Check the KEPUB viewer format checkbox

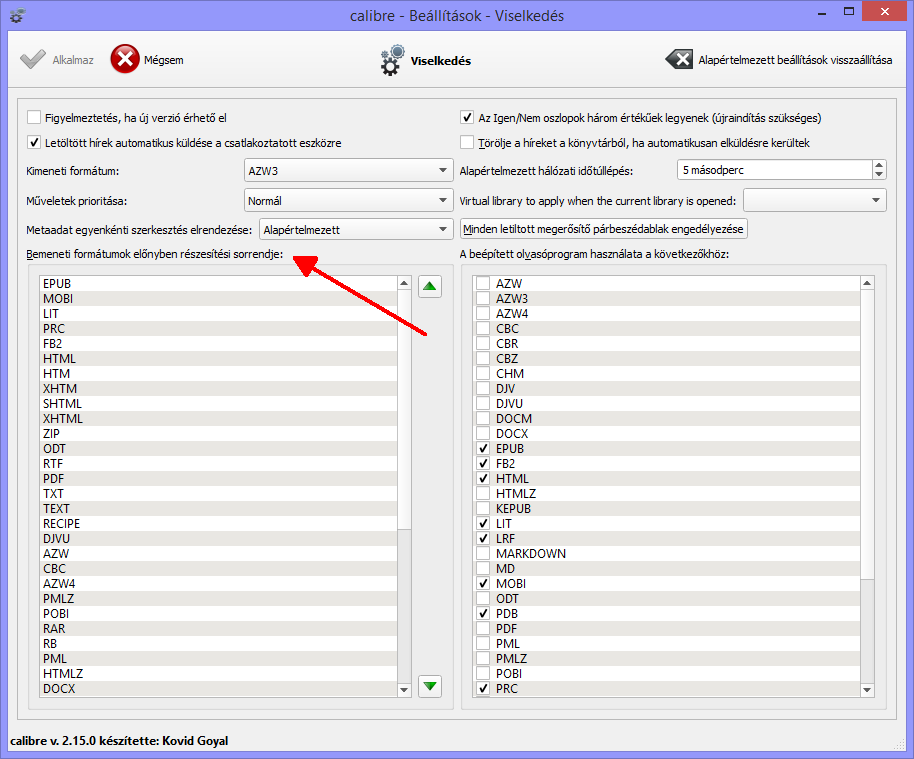click(x=483, y=508)
